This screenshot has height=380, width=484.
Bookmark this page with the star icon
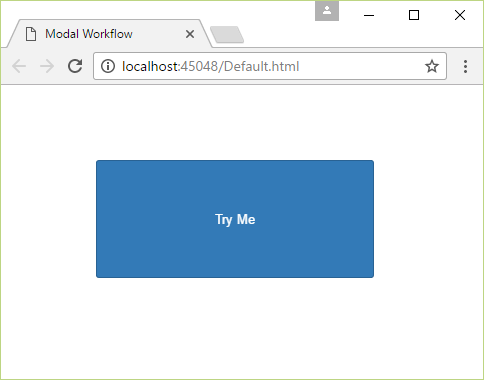pos(432,66)
